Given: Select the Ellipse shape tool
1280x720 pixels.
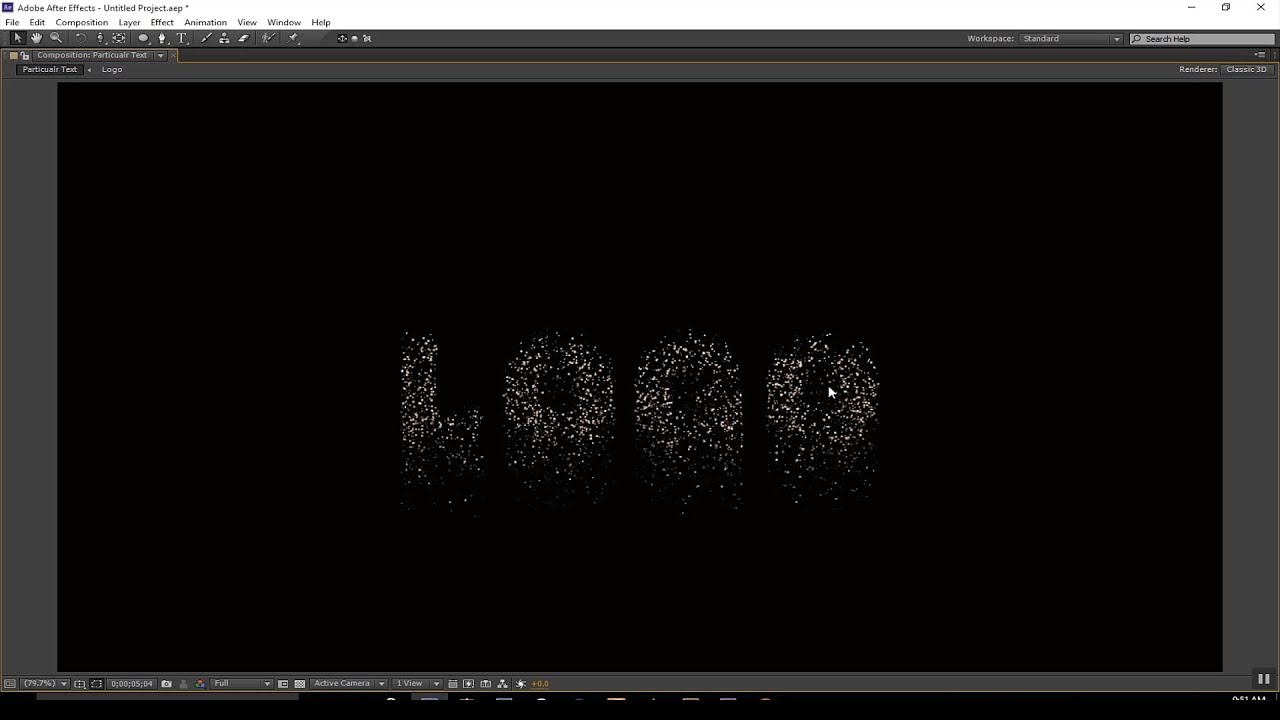Looking at the screenshot, I should coord(143,38).
